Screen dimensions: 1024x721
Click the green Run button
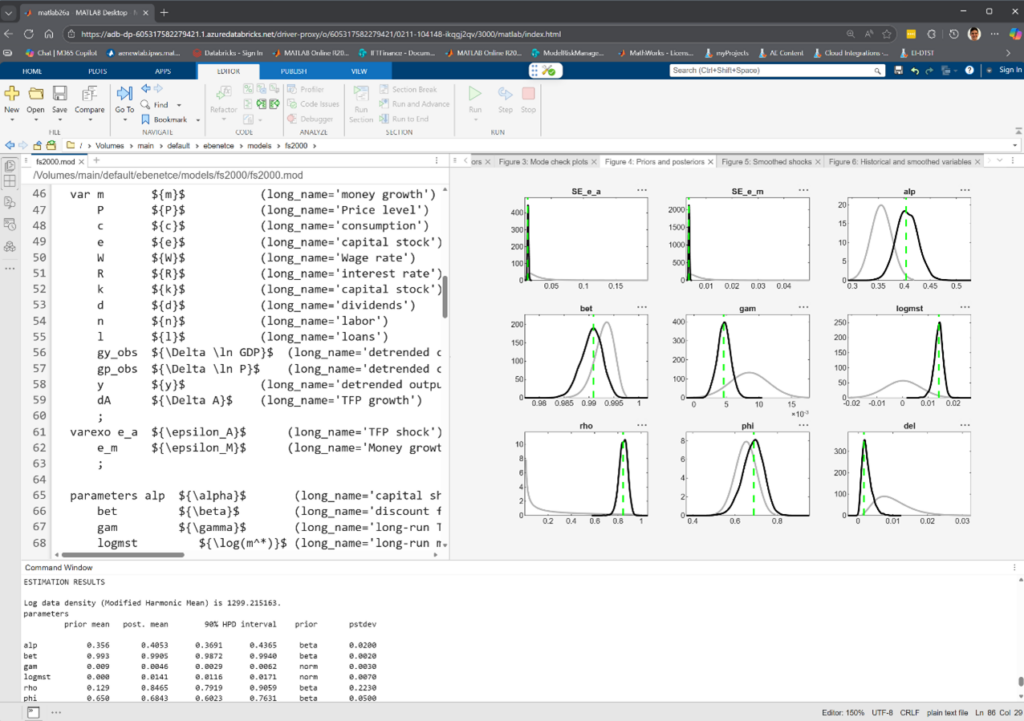click(473, 93)
